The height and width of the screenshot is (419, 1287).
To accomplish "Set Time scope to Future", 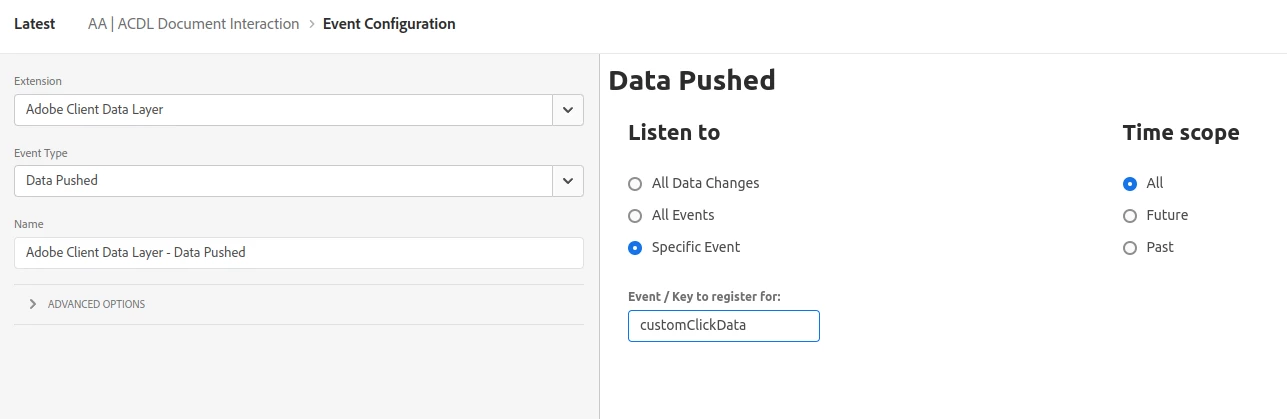I will [x=1130, y=216].
